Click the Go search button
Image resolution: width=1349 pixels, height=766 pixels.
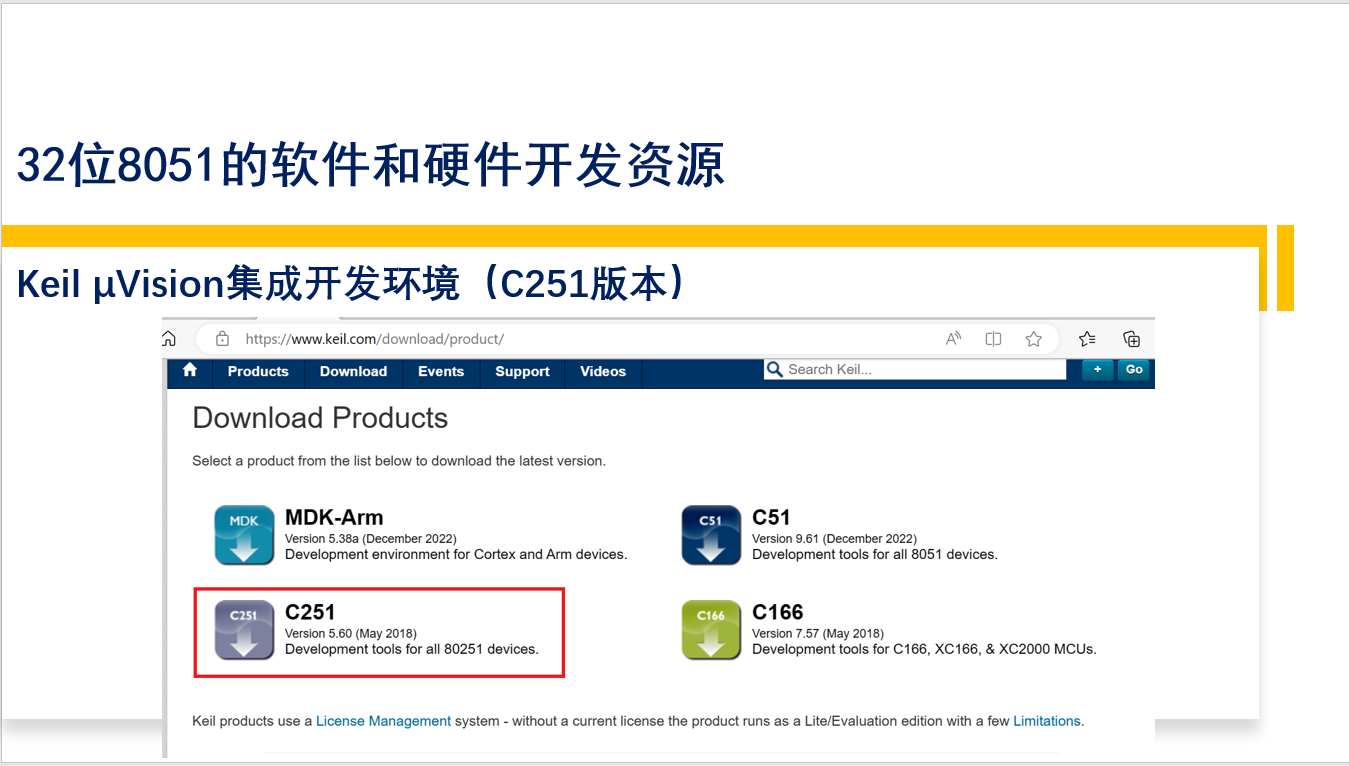(x=1134, y=370)
